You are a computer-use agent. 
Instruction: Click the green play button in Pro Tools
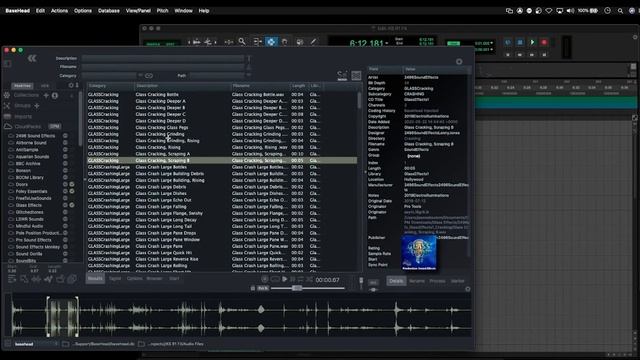coord(532,42)
